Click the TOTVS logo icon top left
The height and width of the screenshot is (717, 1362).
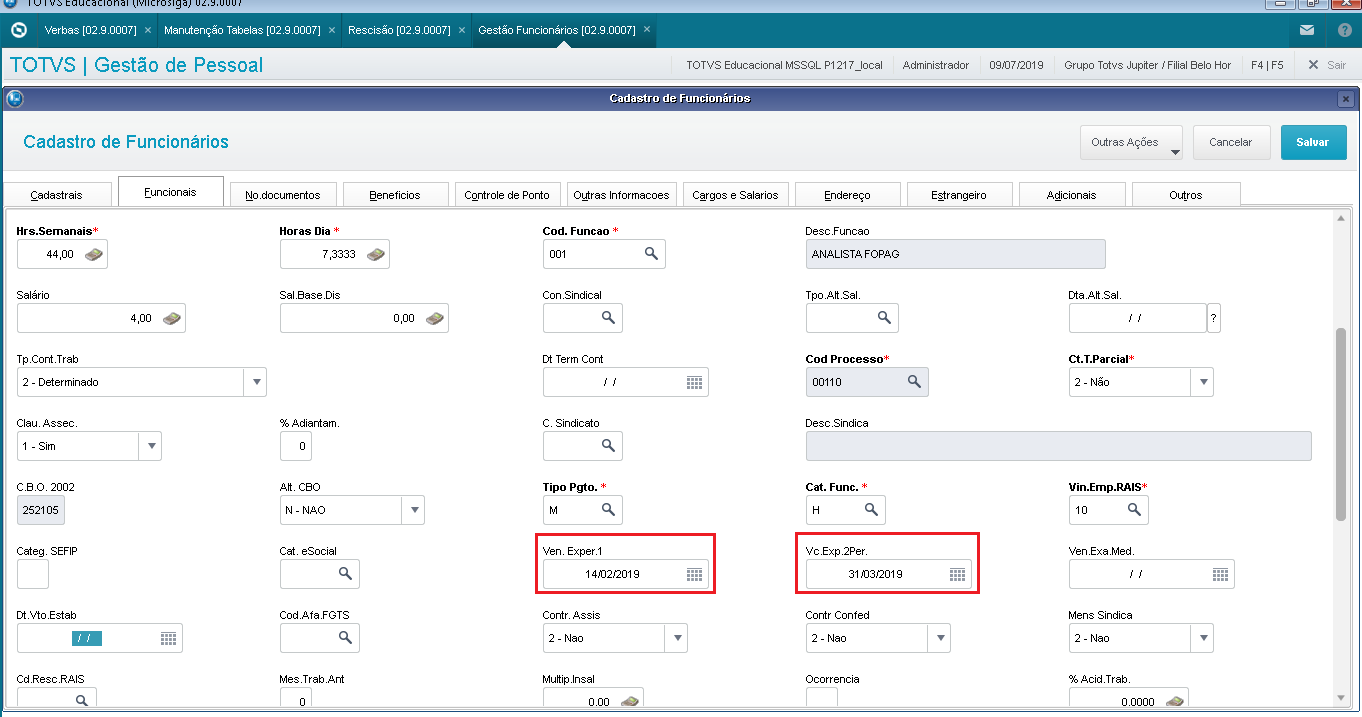[x=18, y=30]
